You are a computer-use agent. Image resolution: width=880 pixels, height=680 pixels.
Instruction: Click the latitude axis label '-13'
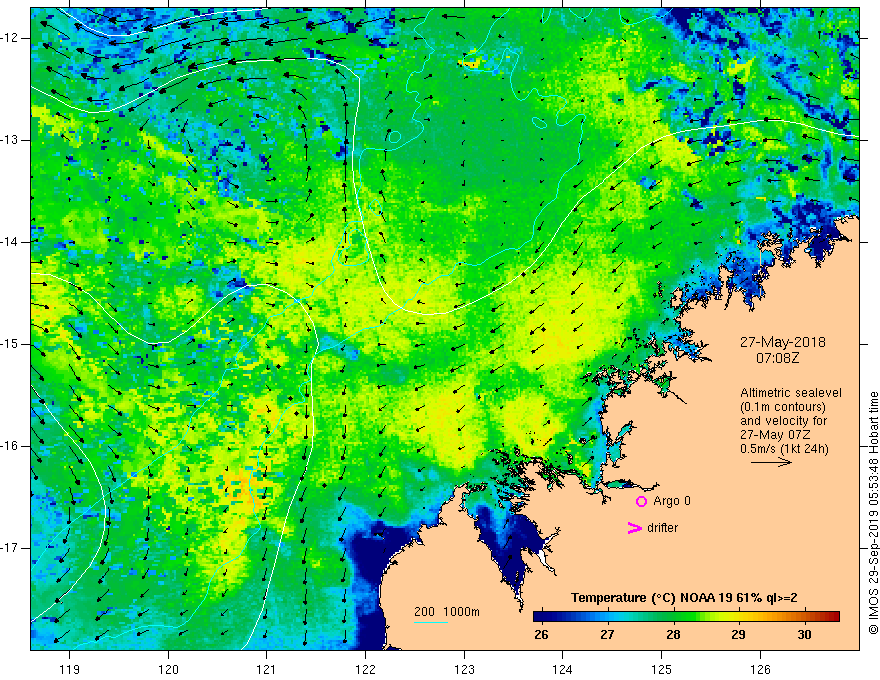pos(10,140)
